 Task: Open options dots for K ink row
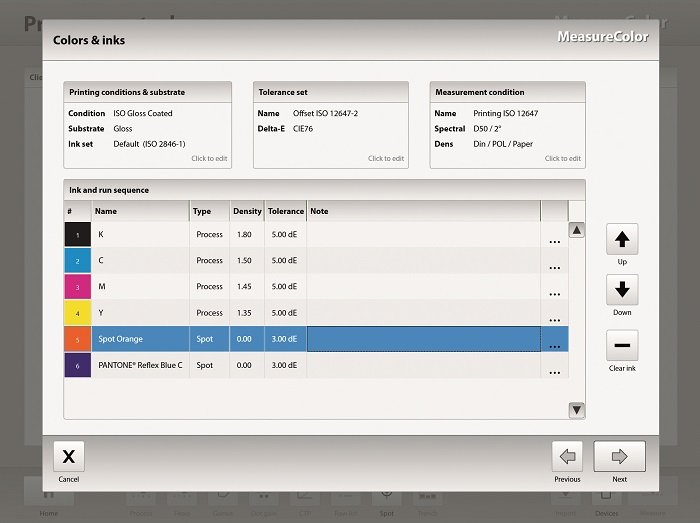(x=554, y=241)
